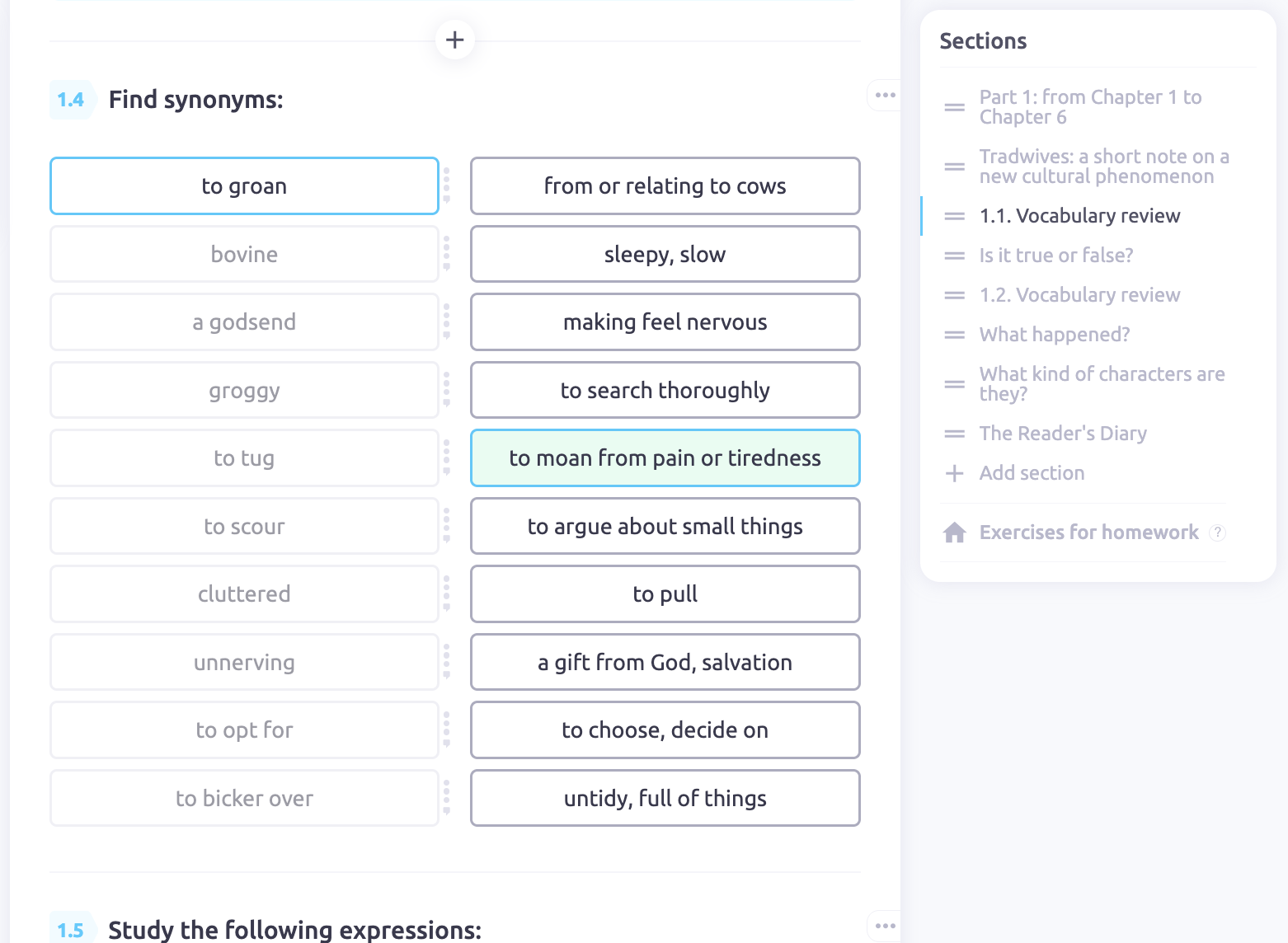Click the reorder handle for 'Is it true or false?'

(x=954, y=256)
